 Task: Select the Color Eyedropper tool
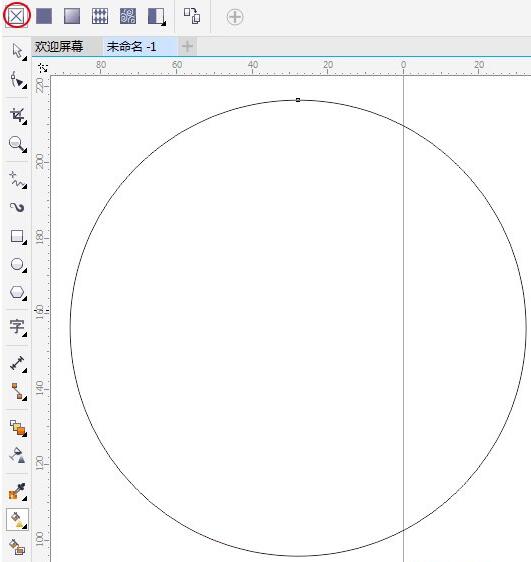coord(17,492)
